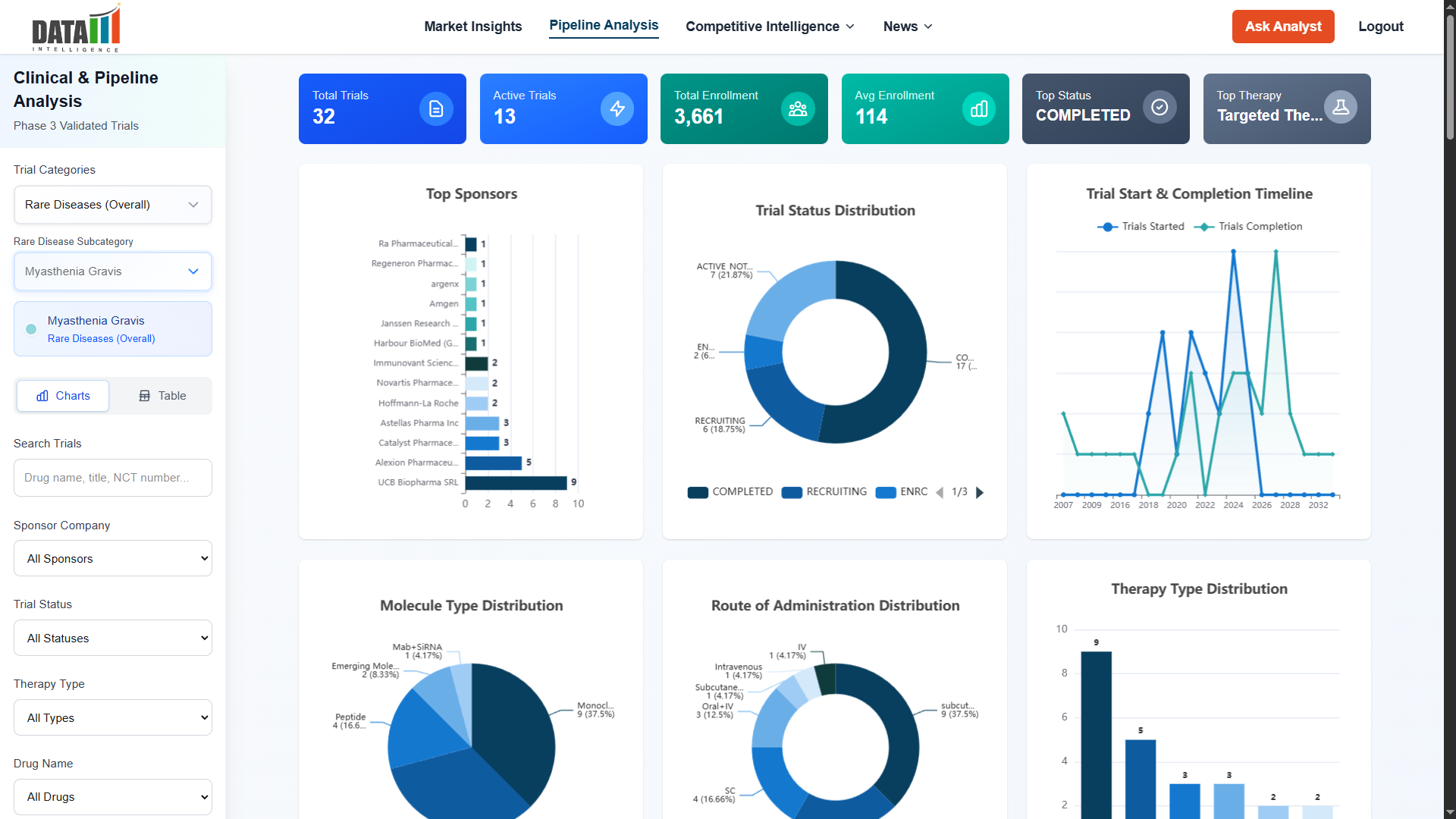Click the document icon on Total Trials card
1456x819 pixels.
pos(436,108)
